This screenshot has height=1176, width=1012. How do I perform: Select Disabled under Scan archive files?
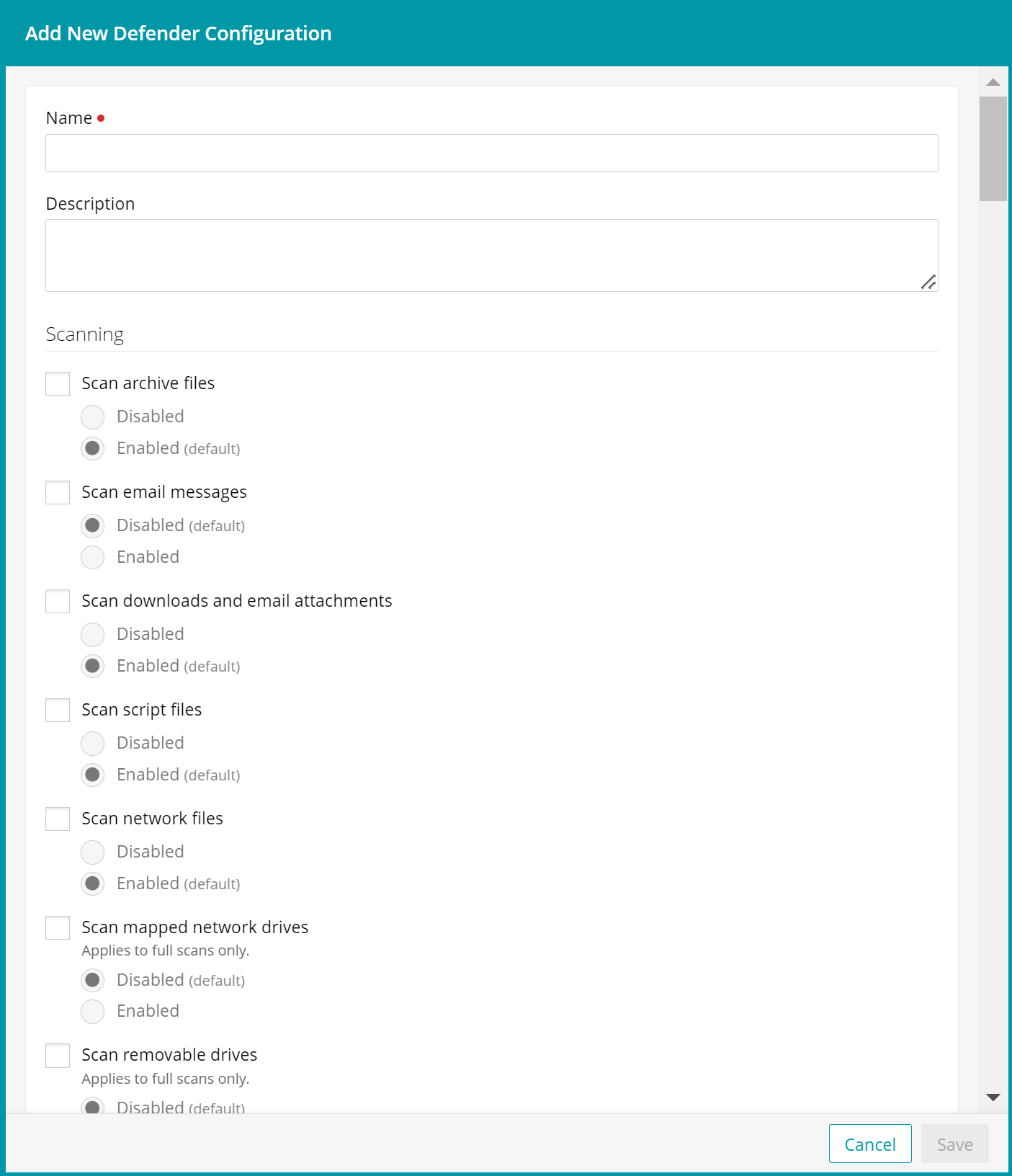point(93,416)
